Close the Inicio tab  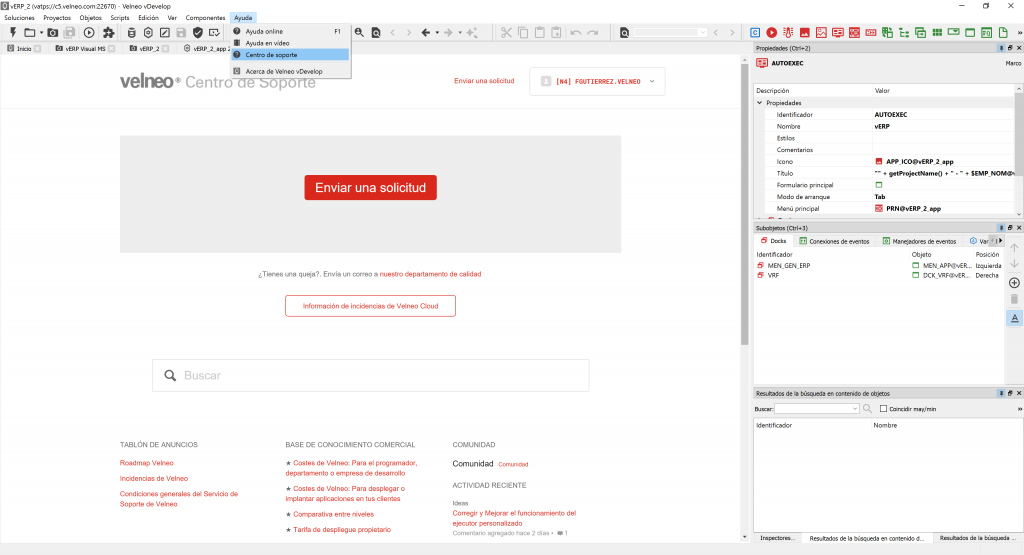point(37,48)
